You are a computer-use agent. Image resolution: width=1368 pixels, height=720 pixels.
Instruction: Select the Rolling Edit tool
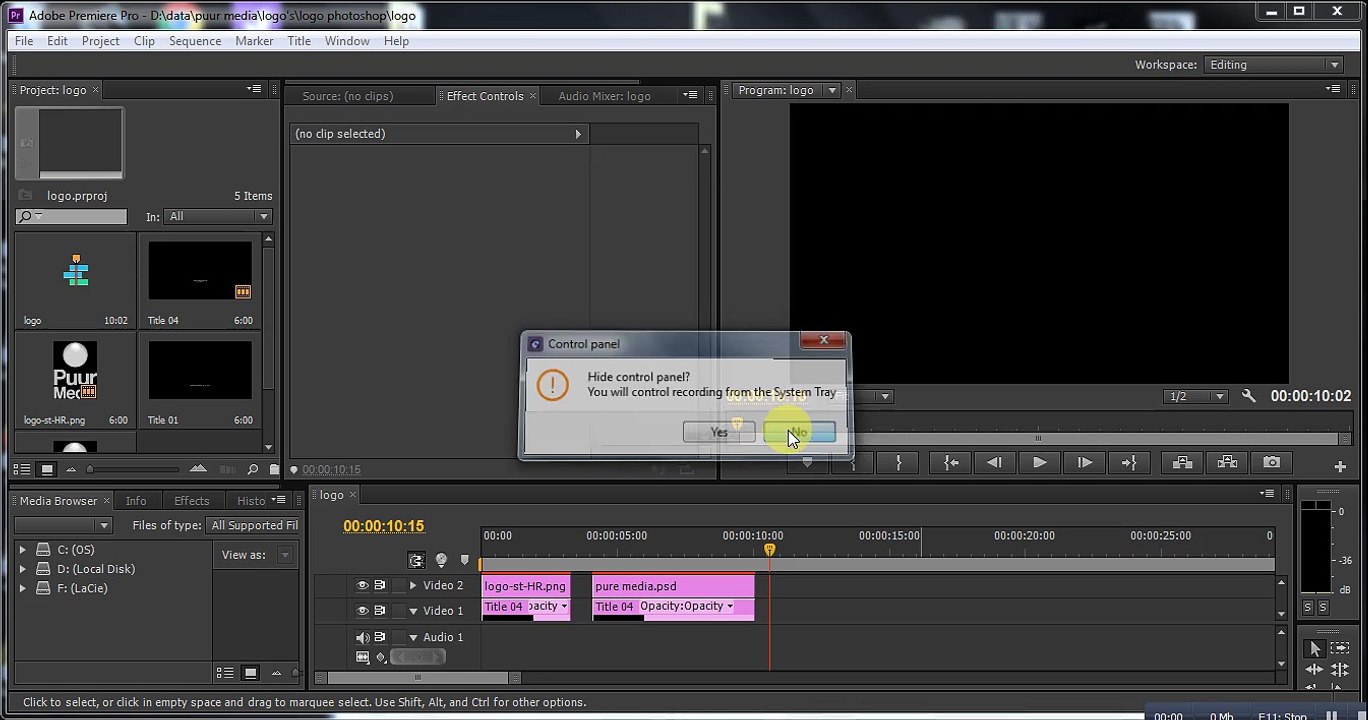click(1340, 670)
